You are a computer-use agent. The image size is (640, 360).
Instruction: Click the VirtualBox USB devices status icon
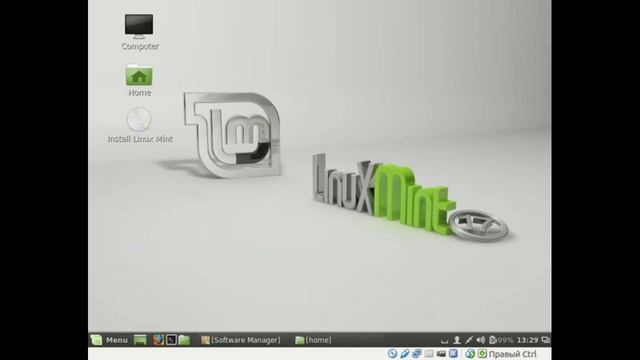(x=404, y=353)
